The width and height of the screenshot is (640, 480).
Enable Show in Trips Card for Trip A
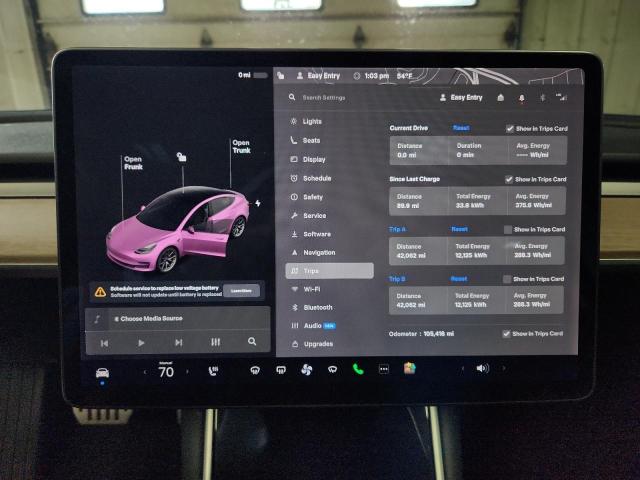(x=510, y=229)
